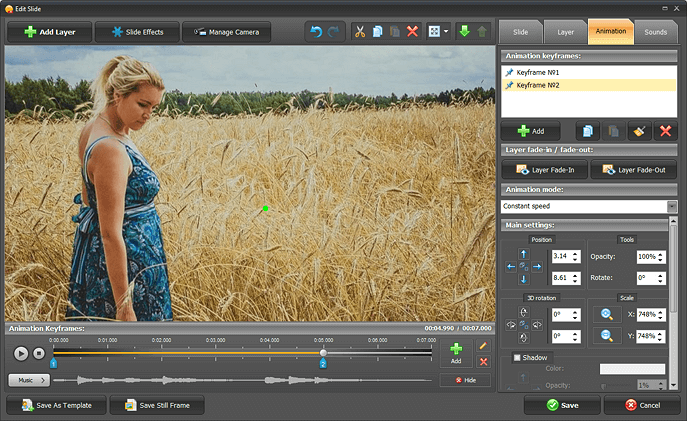Switch to the Layer tab
The image size is (687, 421).
566,32
